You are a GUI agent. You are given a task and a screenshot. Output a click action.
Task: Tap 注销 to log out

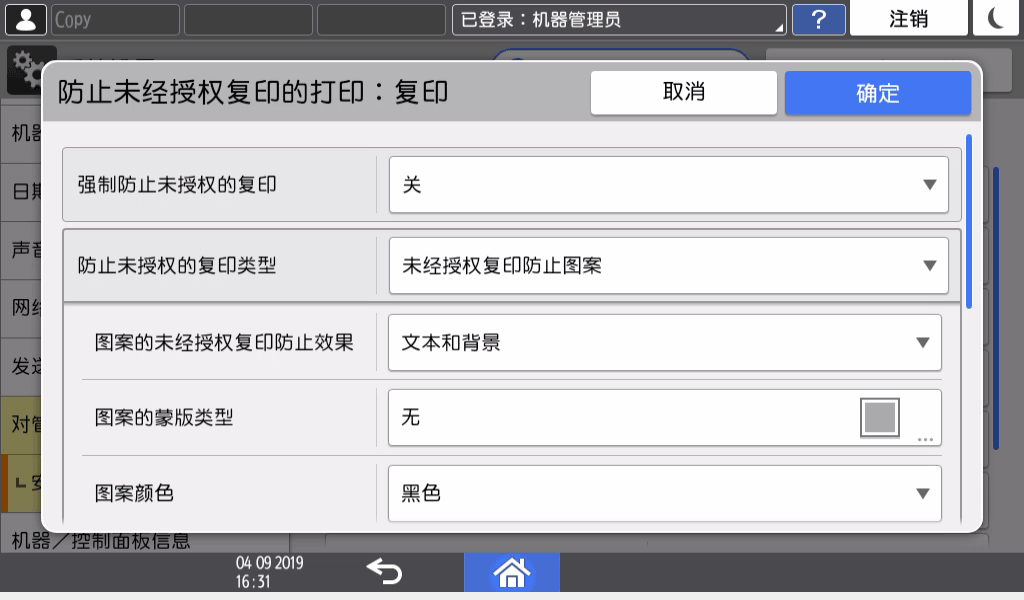(908, 16)
